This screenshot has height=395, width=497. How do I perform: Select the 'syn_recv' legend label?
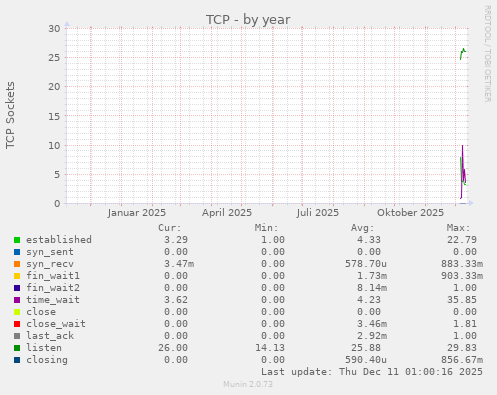(x=50, y=264)
